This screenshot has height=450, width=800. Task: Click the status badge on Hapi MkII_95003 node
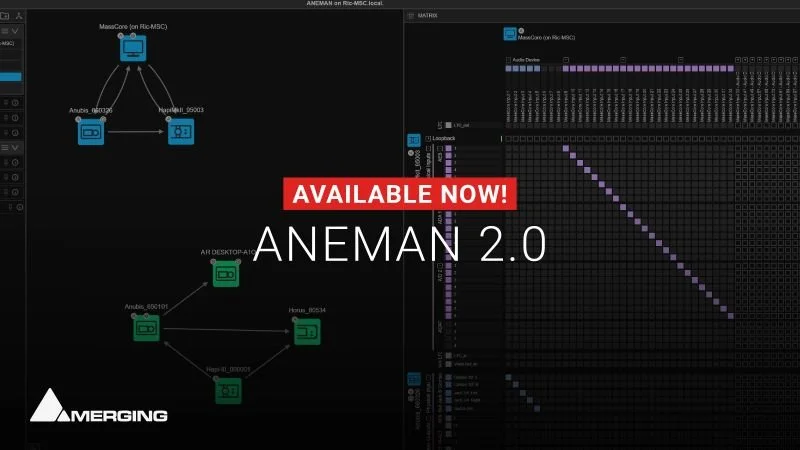(x=168, y=119)
